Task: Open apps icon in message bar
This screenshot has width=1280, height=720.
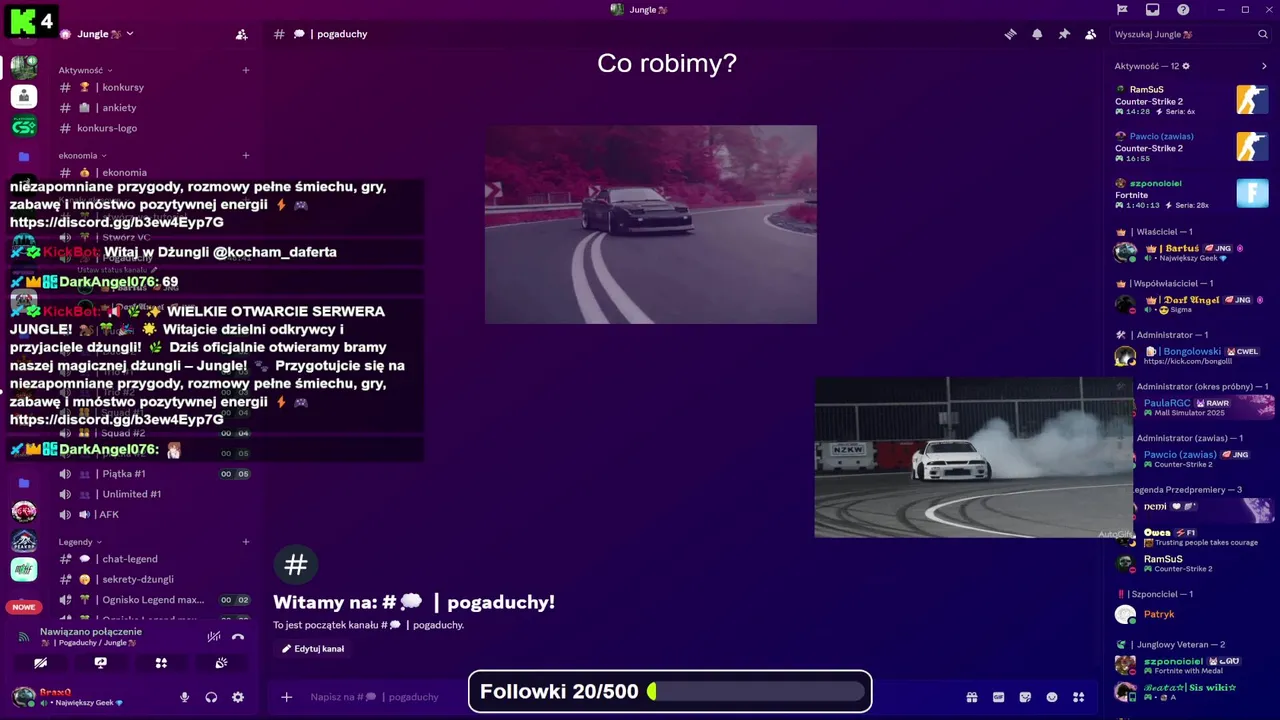Action: click(1078, 697)
